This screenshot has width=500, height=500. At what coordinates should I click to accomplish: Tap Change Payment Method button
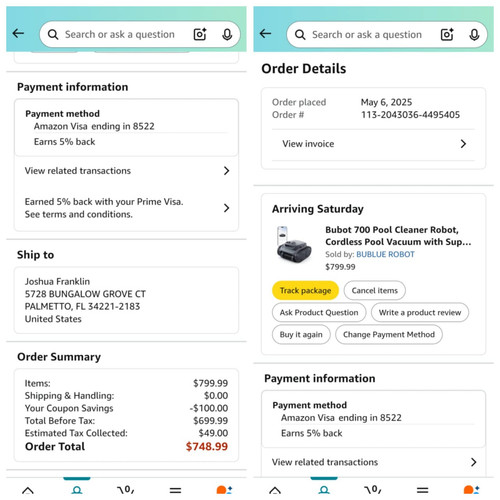[x=389, y=334]
